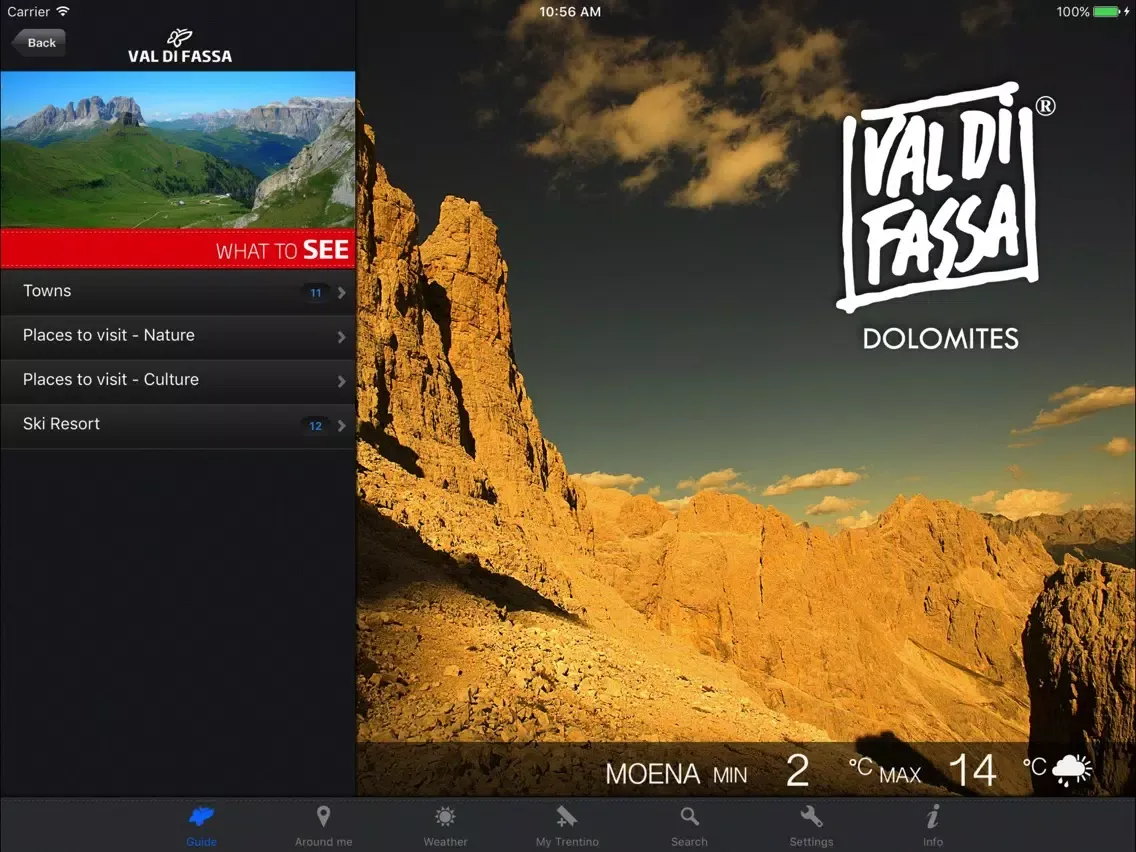The width and height of the screenshot is (1136, 852).
Task: Tap the MOENA location name
Action: pos(652,774)
